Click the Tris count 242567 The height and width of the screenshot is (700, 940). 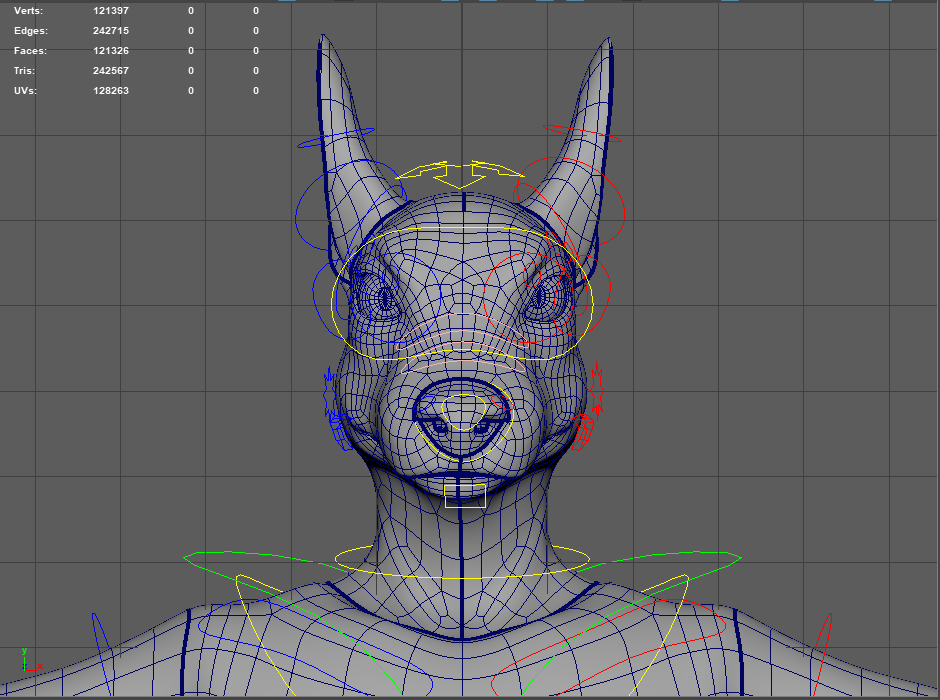point(111,71)
